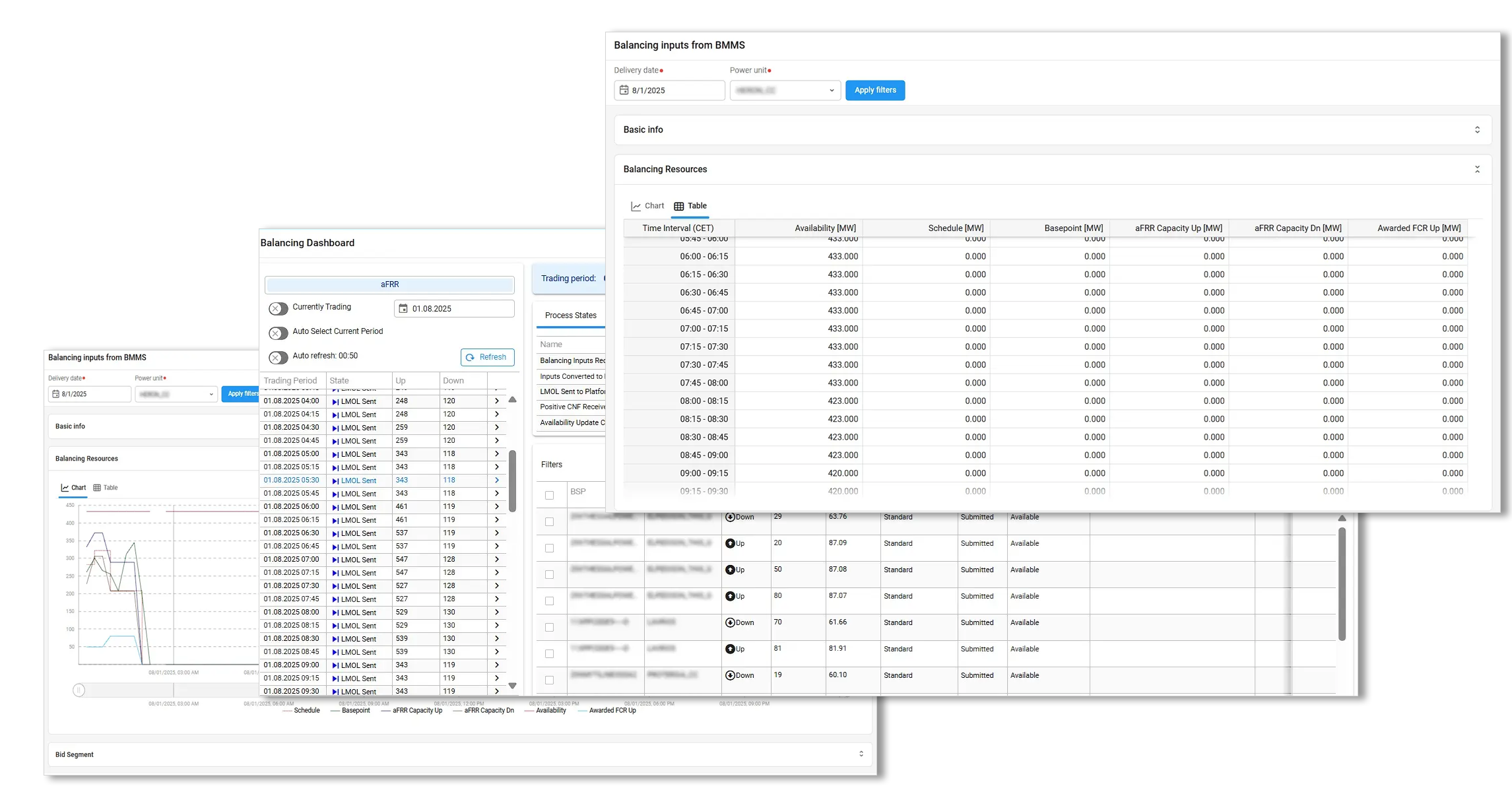The height and width of the screenshot is (796, 1512).
Task: Open the Power unit dropdown in the front window
Action: 785,90
